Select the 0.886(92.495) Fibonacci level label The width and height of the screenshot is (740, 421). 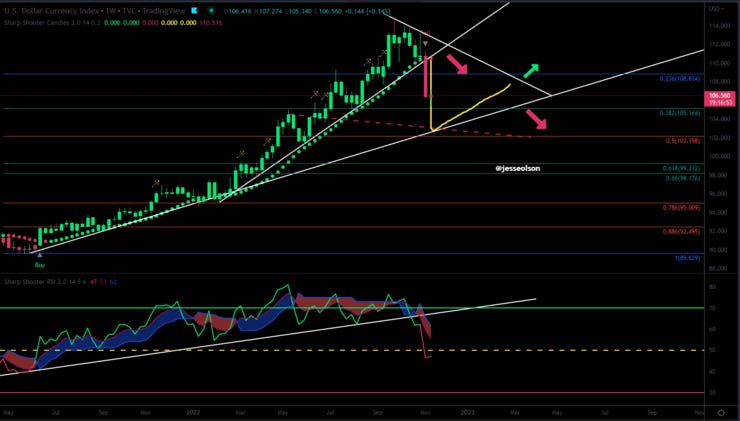(x=681, y=231)
